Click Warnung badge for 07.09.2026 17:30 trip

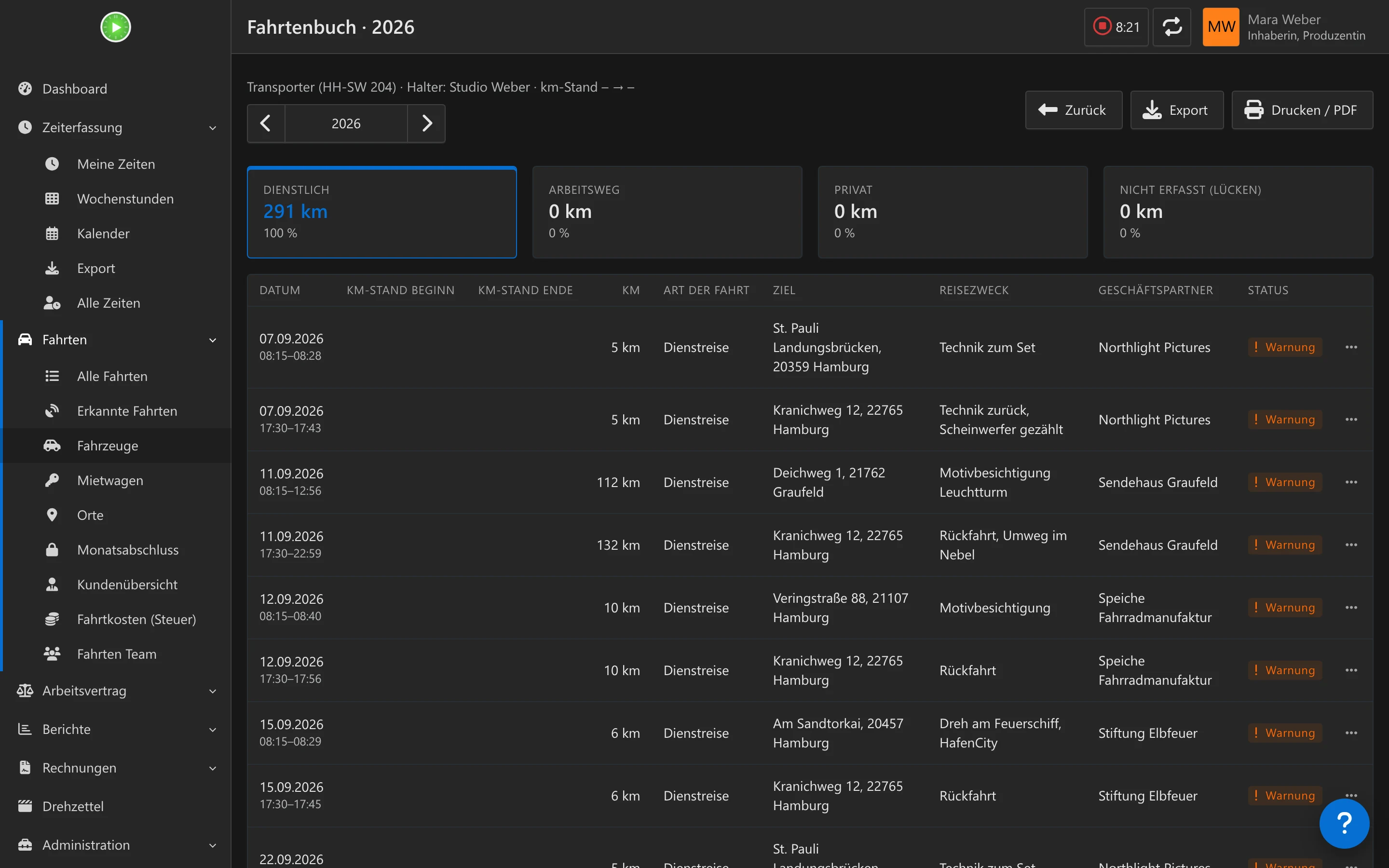pos(1284,420)
